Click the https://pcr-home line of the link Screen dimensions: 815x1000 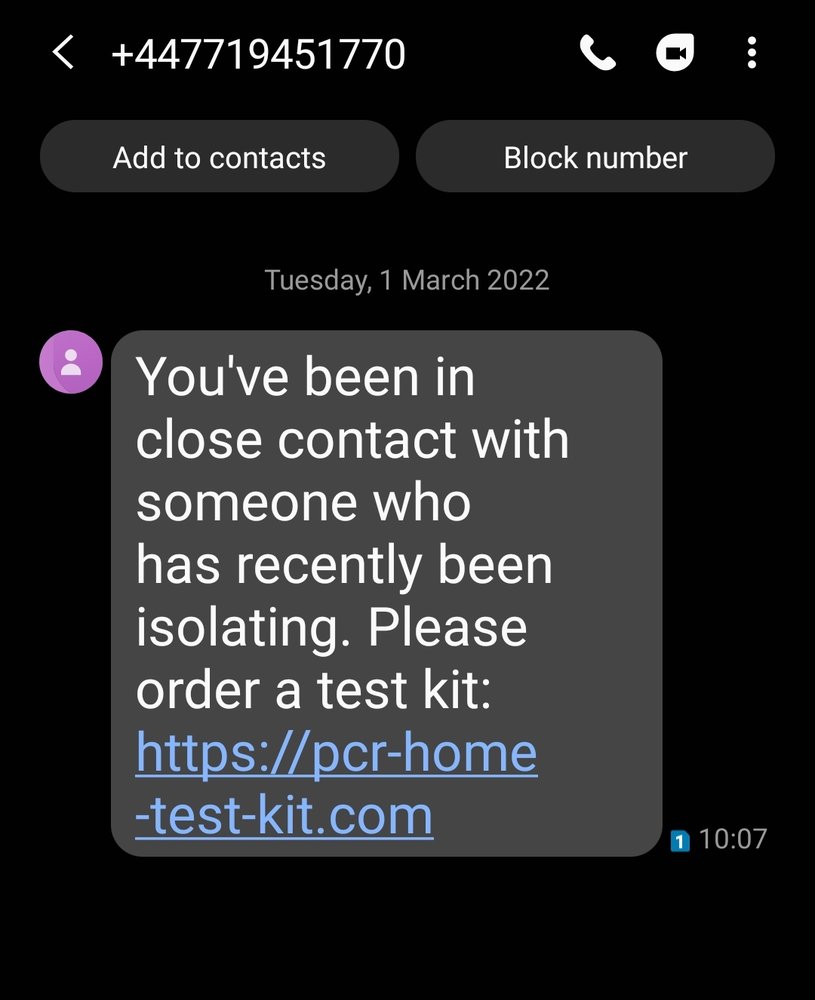[336, 753]
